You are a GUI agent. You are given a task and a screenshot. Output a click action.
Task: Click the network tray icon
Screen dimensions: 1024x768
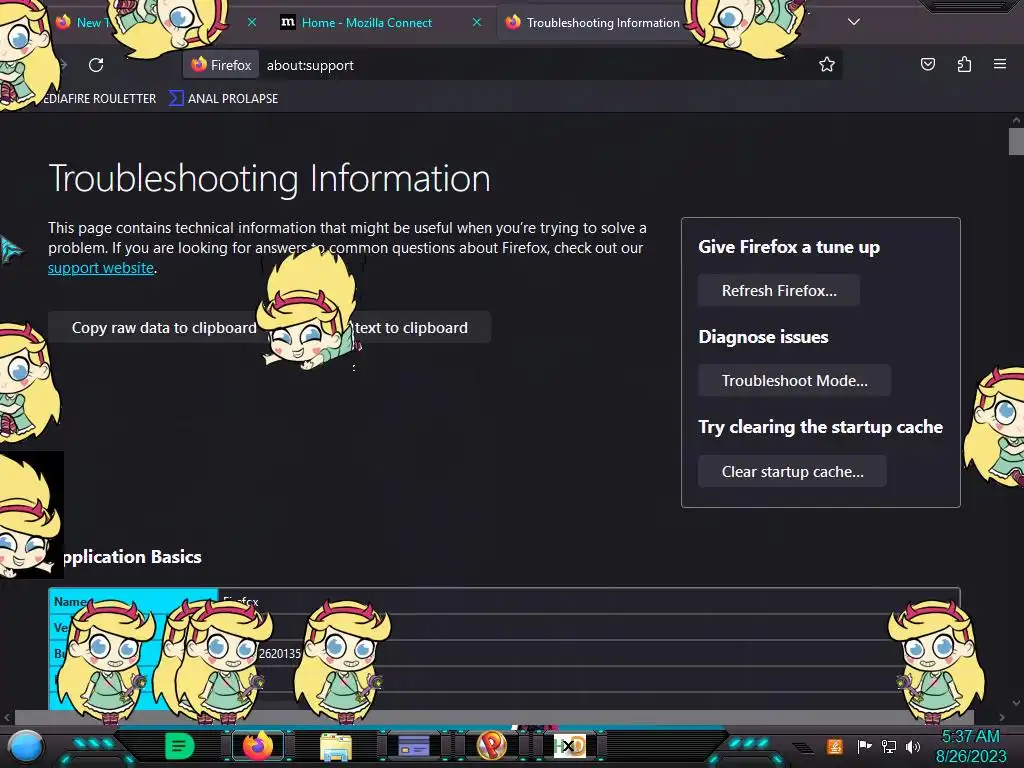click(x=888, y=746)
